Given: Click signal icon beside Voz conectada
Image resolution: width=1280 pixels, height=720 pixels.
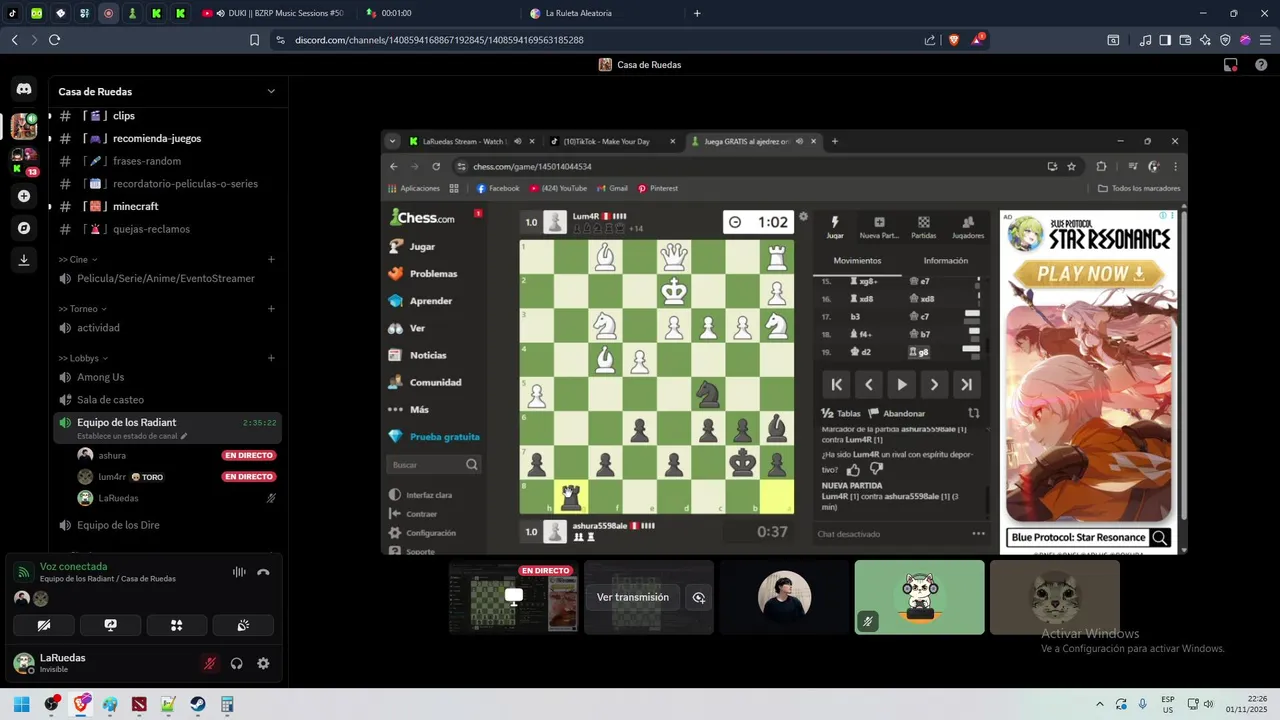Looking at the screenshot, I should click(x=23, y=572).
